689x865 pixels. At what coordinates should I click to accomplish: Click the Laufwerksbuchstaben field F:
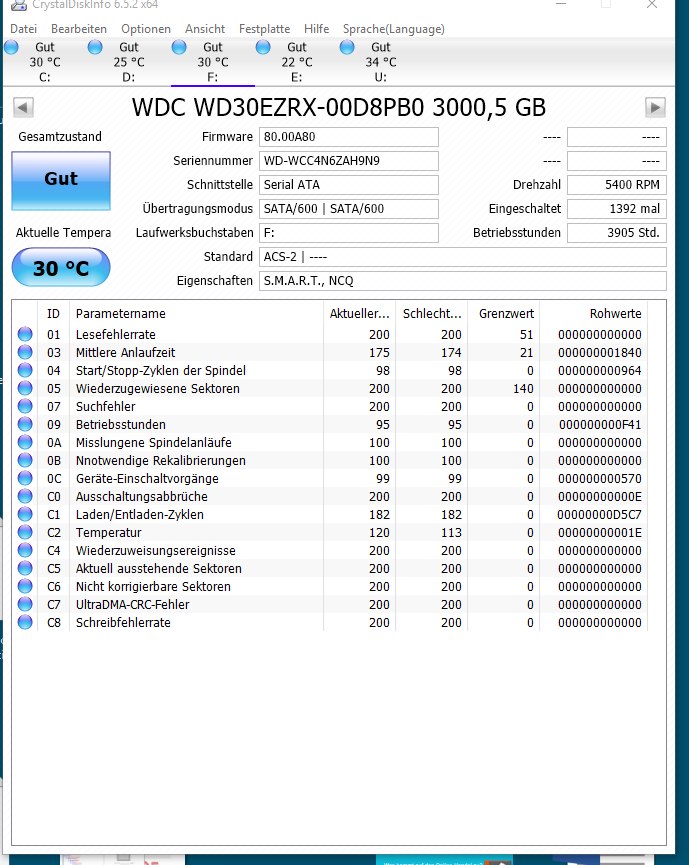point(349,233)
